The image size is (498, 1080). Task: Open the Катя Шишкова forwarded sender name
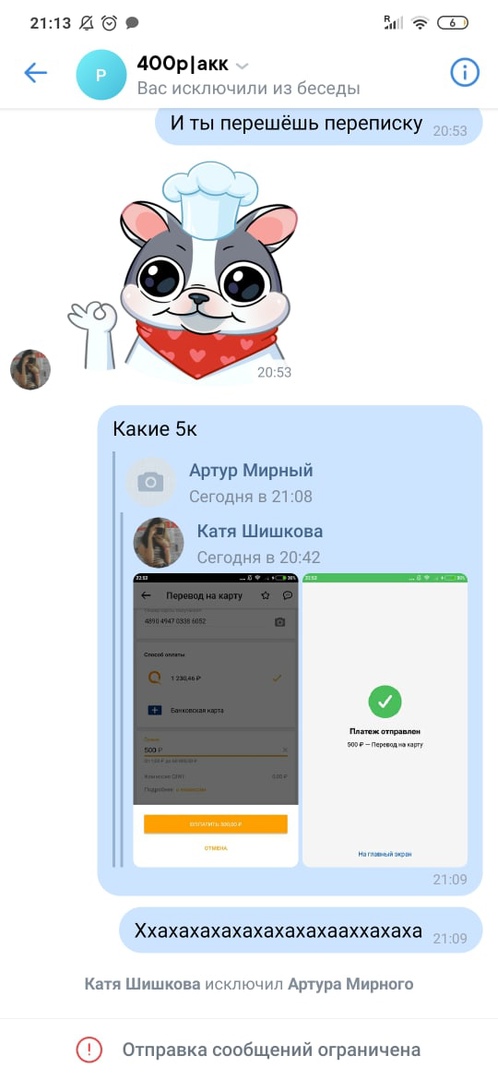point(260,531)
